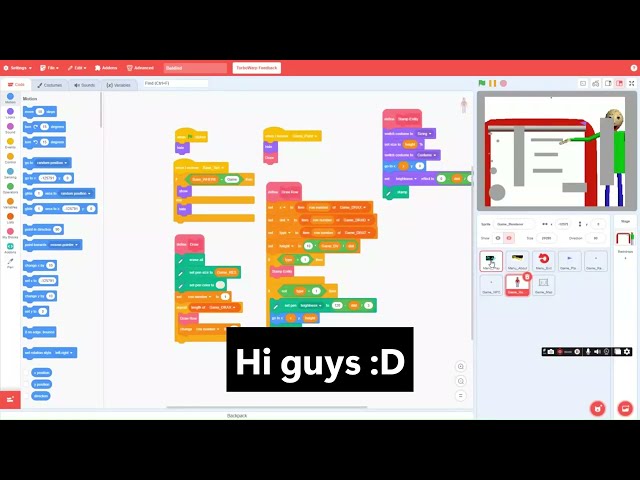Reset workspace zoom with the equals button
Screen dimensions: 640x480
tap(461, 396)
